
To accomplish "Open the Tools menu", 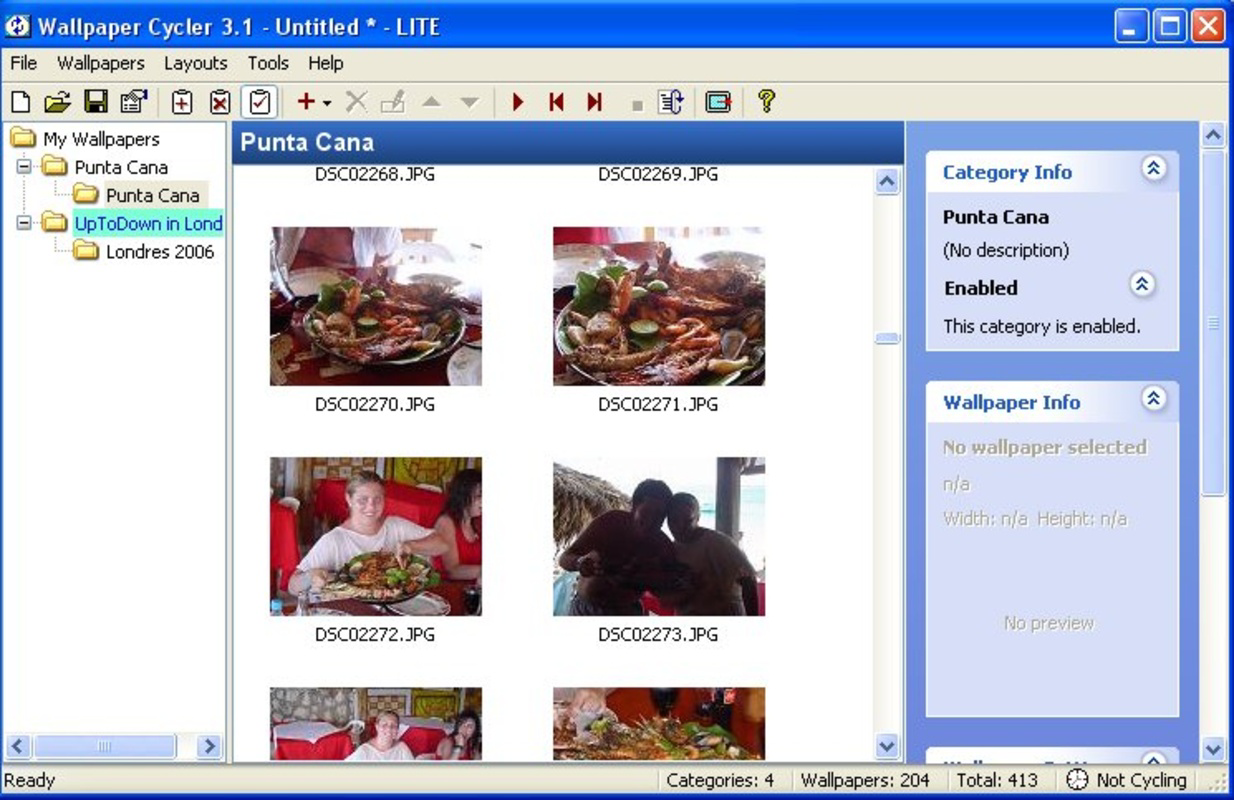I will [x=268, y=63].
